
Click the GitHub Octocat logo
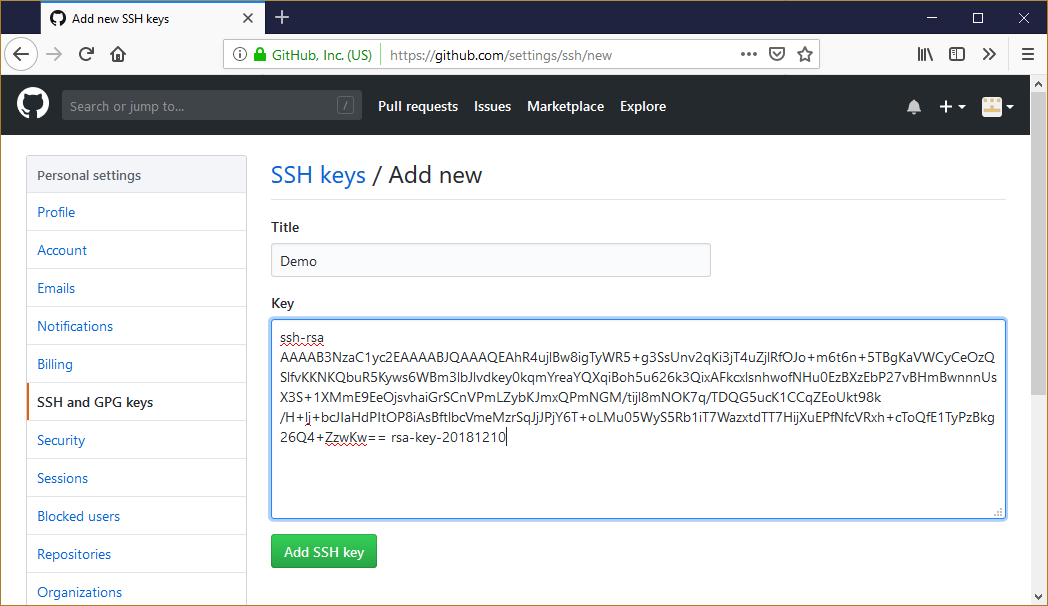point(33,104)
